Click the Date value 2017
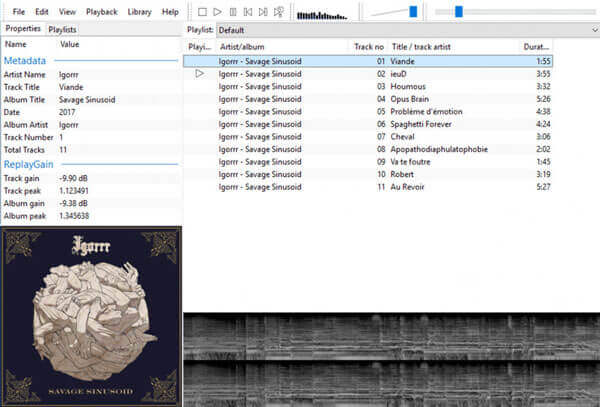 [67, 112]
